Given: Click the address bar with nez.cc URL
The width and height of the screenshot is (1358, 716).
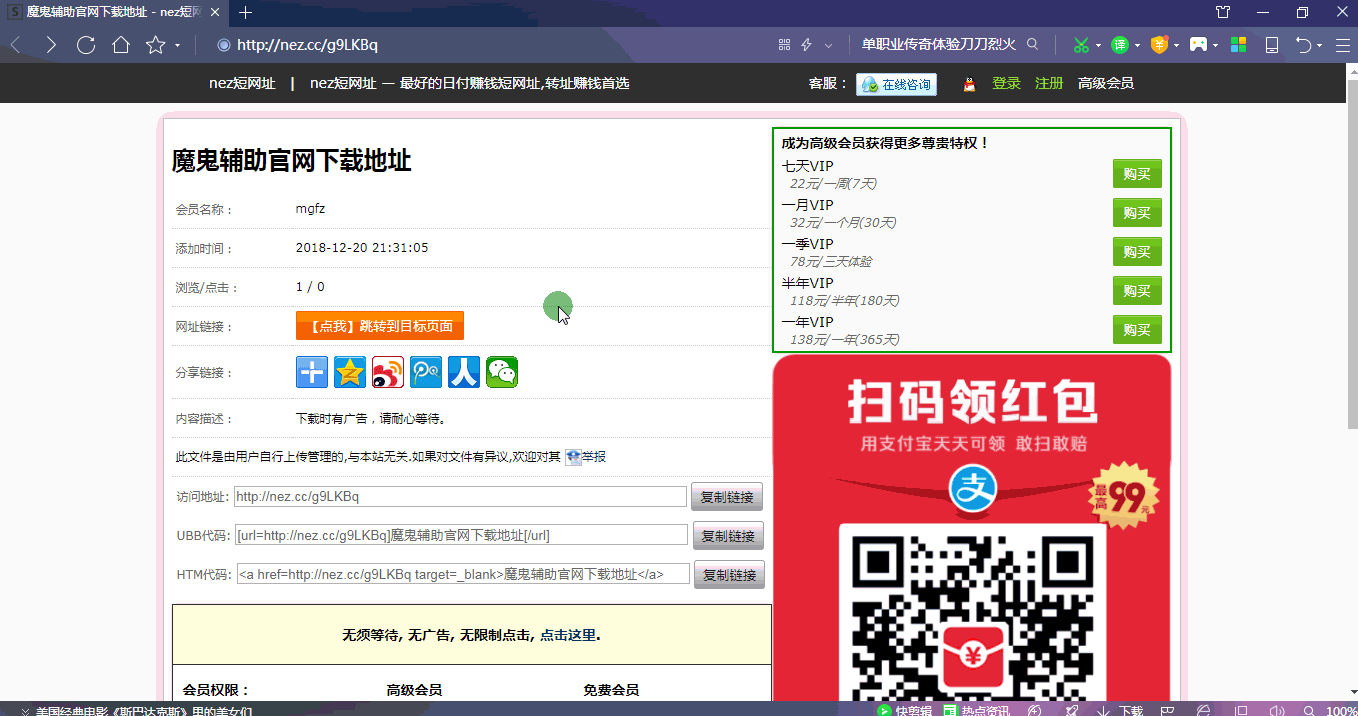Looking at the screenshot, I should [x=490, y=45].
